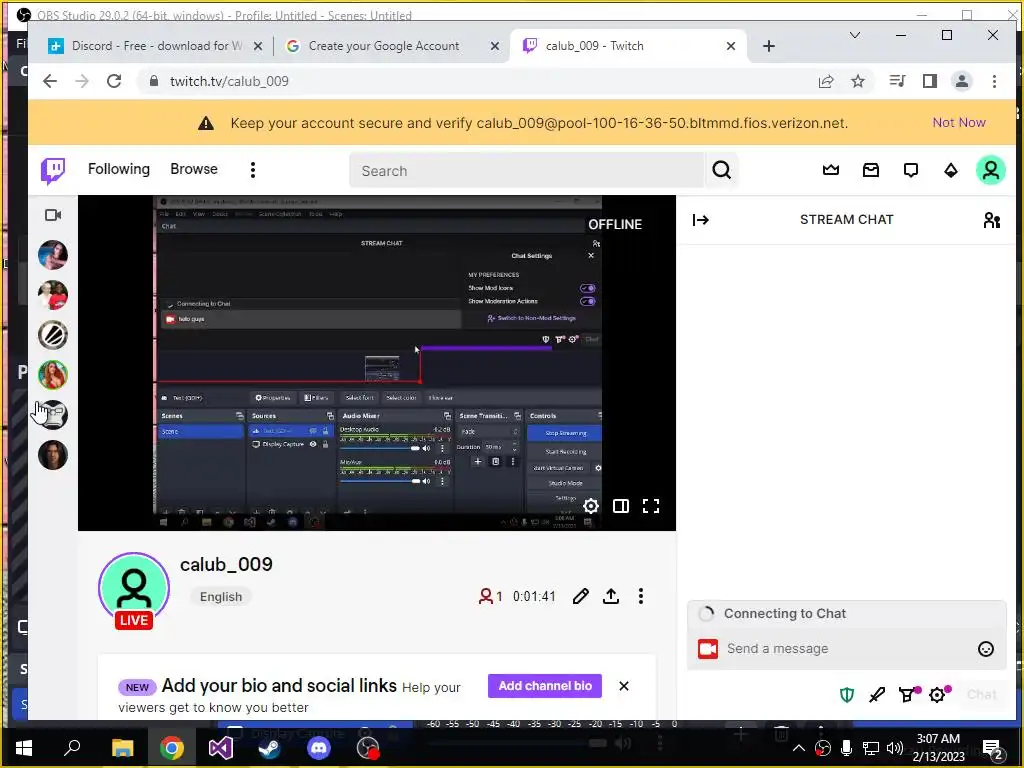Image resolution: width=1024 pixels, height=768 pixels.
Task: Bookmark this page with star icon
Action: 858,81
